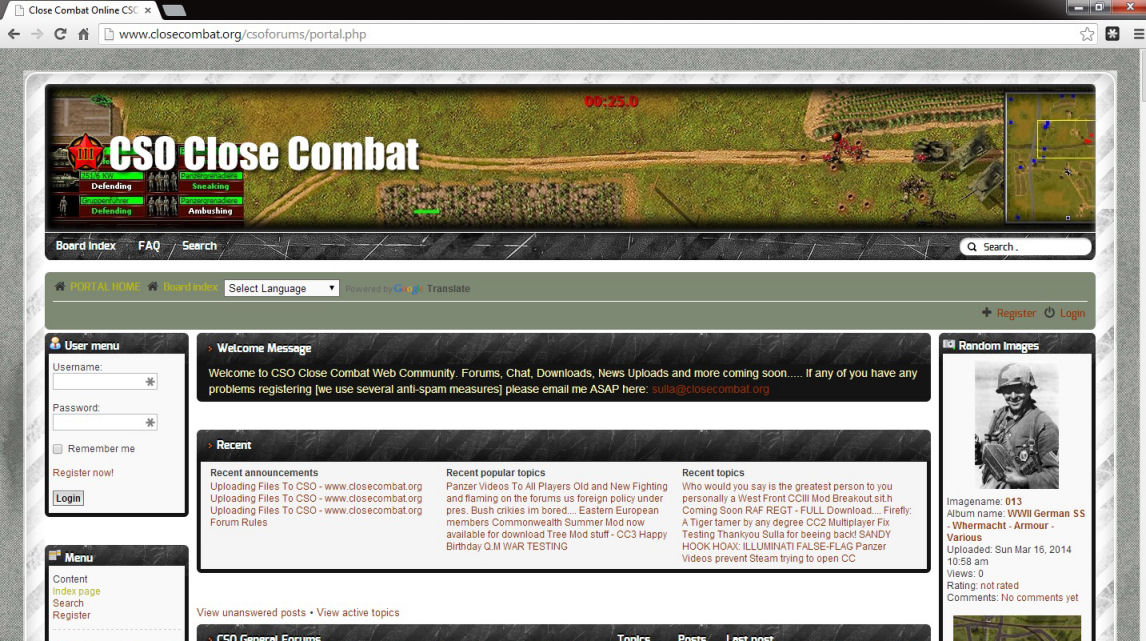The width and height of the screenshot is (1146, 641).
Task: Open the Chrome extension icon beside the star
Action: click(x=1112, y=34)
